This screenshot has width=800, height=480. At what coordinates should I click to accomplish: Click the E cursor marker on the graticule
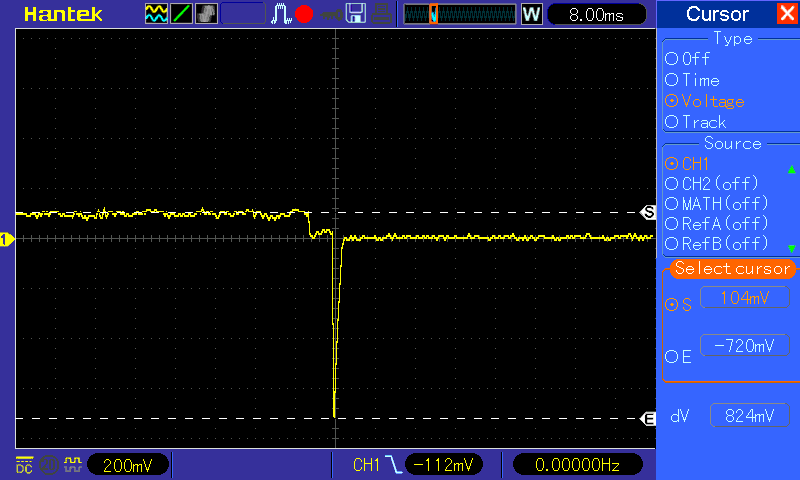[648, 419]
